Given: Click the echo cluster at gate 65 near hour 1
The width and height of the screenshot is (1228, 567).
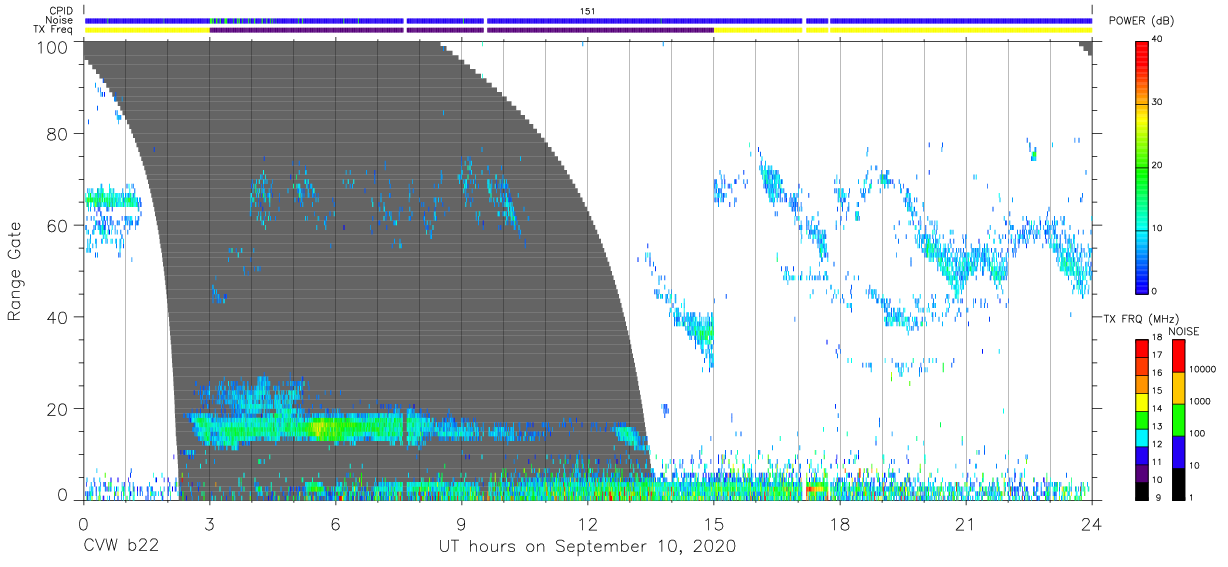Looking at the screenshot, I should (110, 199).
